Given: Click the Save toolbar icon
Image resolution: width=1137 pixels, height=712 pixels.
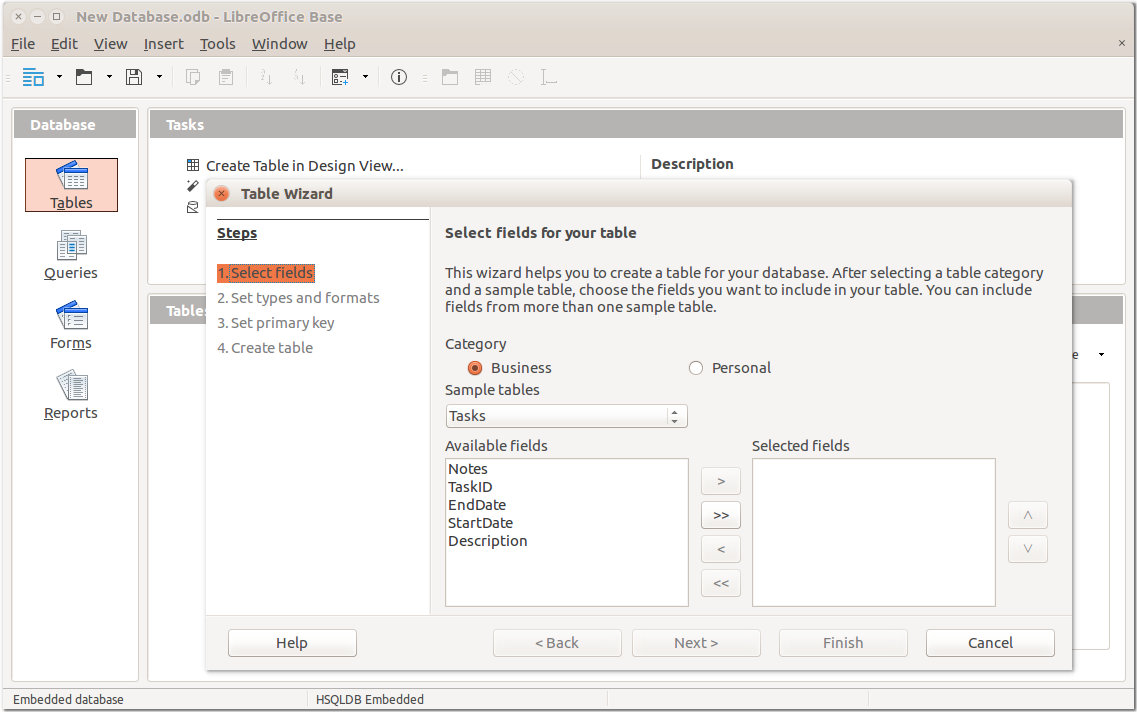Looking at the screenshot, I should point(134,77).
